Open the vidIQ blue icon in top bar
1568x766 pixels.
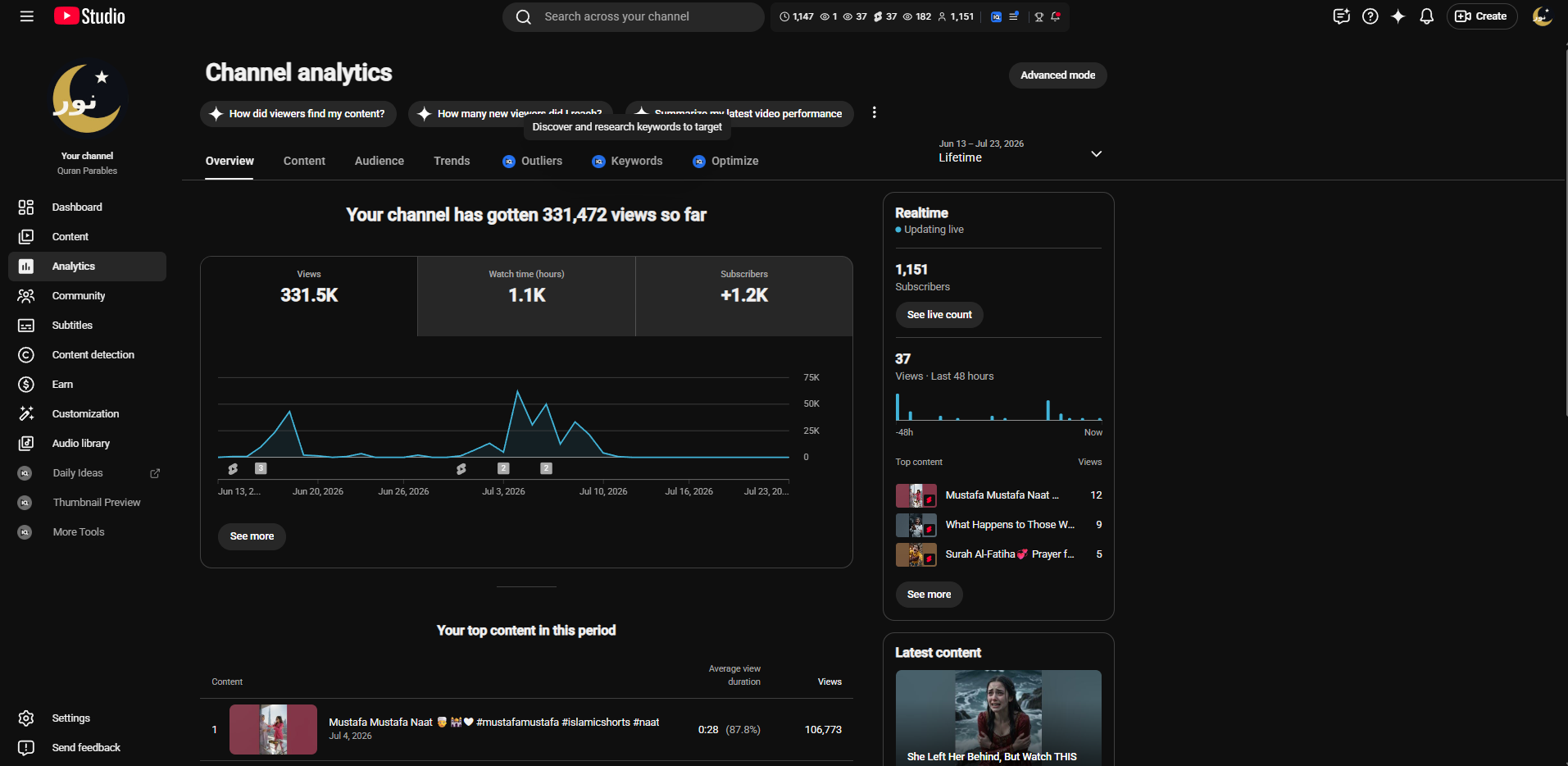996,16
